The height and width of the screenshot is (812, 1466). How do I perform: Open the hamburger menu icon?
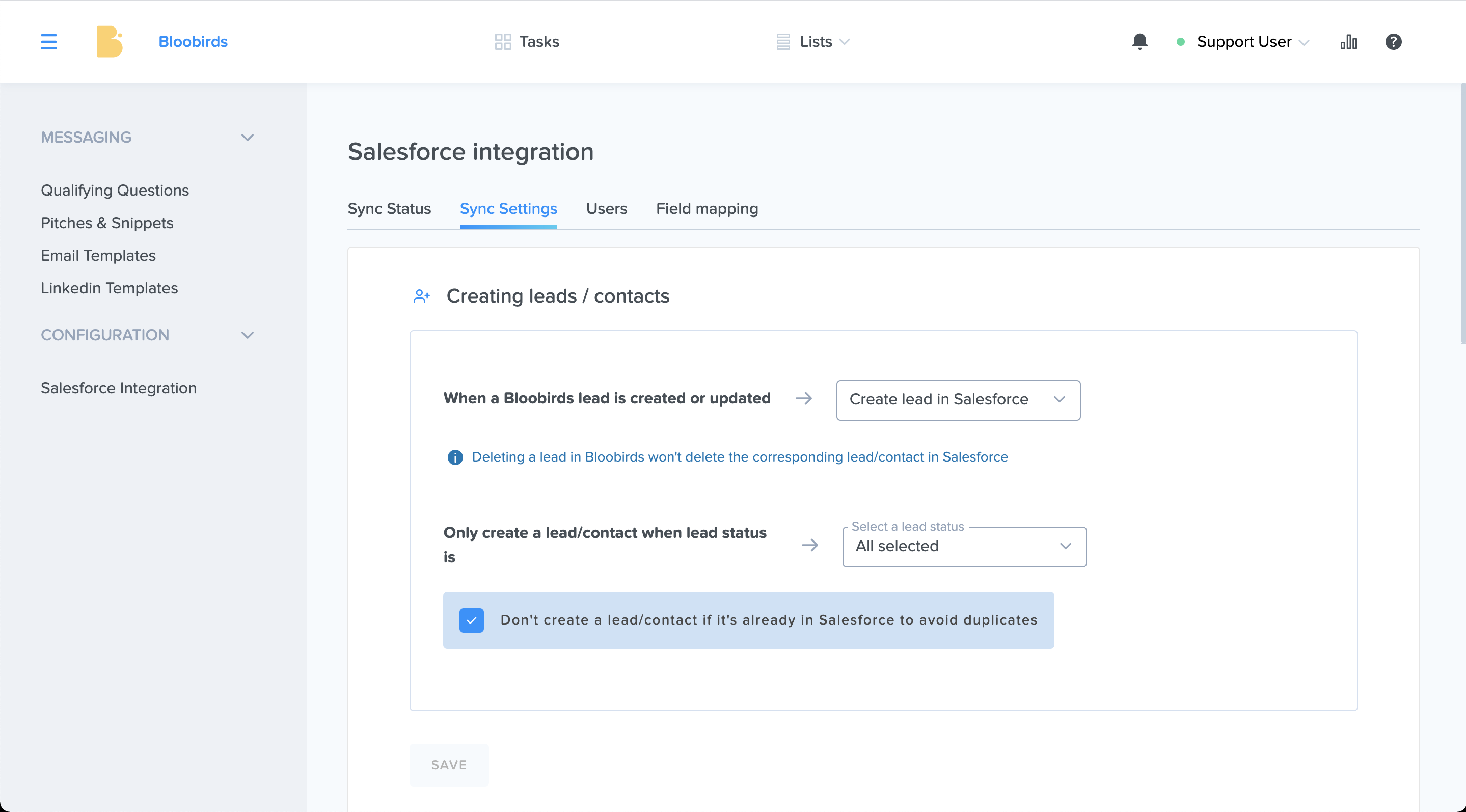tap(49, 42)
